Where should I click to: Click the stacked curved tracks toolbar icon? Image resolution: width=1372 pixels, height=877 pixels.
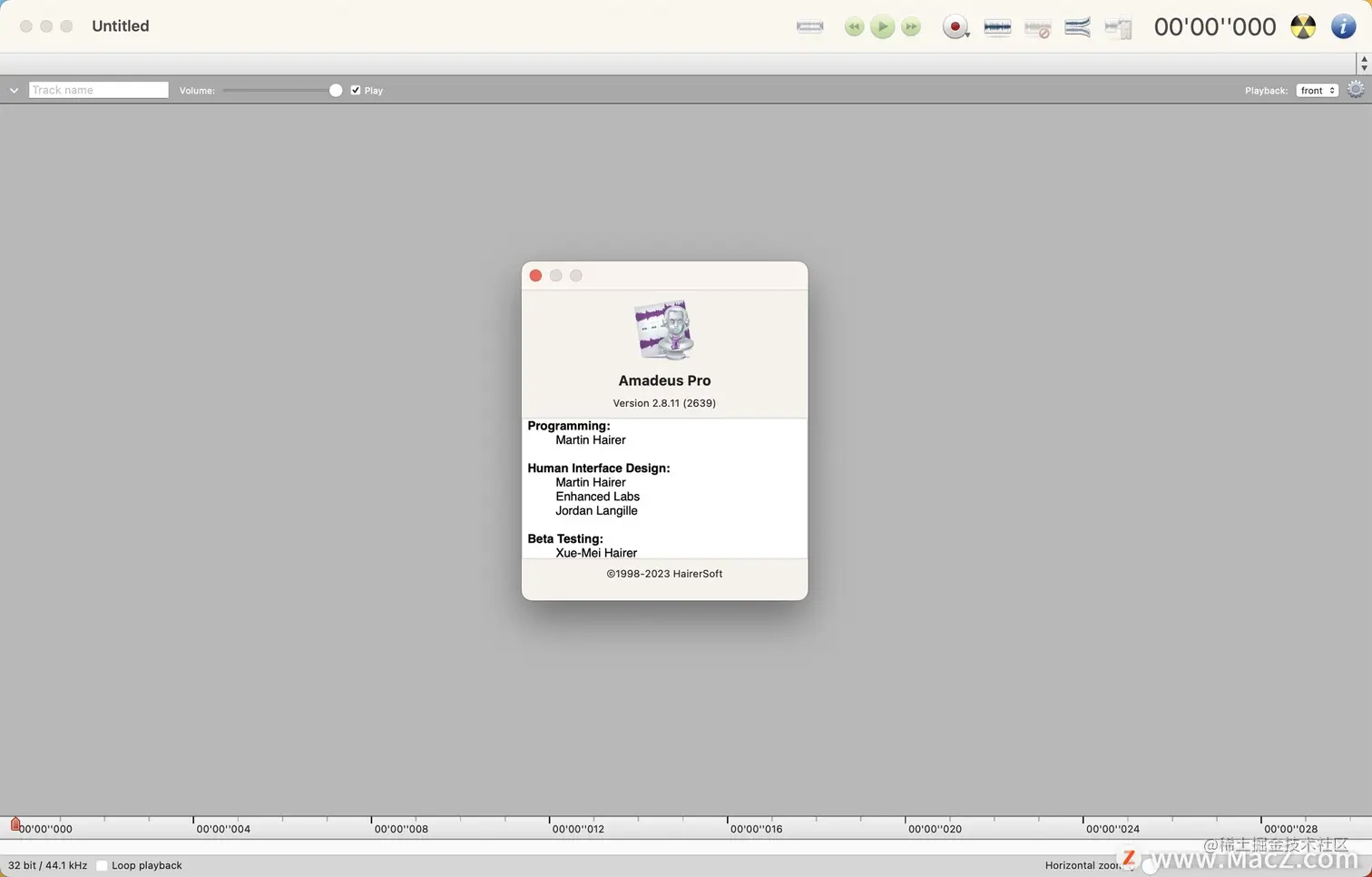pos(1077,27)
